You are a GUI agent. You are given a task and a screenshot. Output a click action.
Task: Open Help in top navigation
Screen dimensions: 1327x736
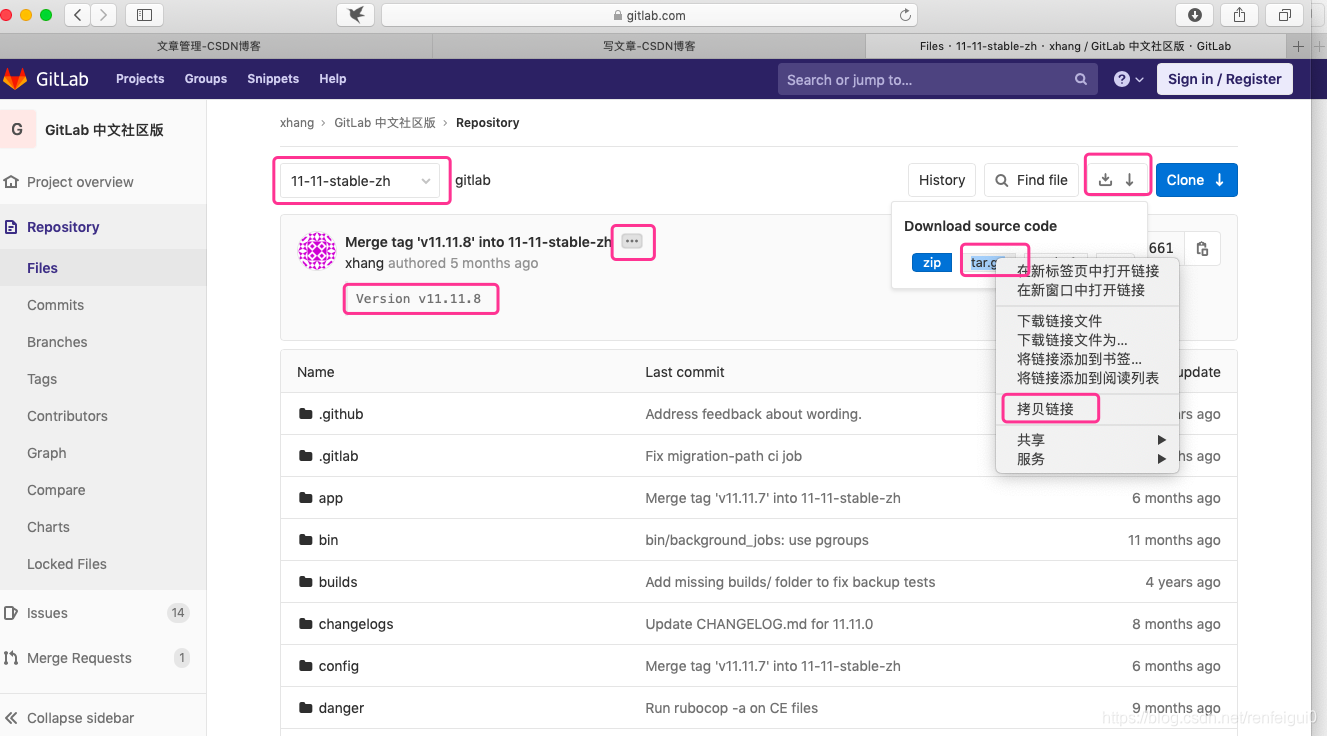point(333,79)
